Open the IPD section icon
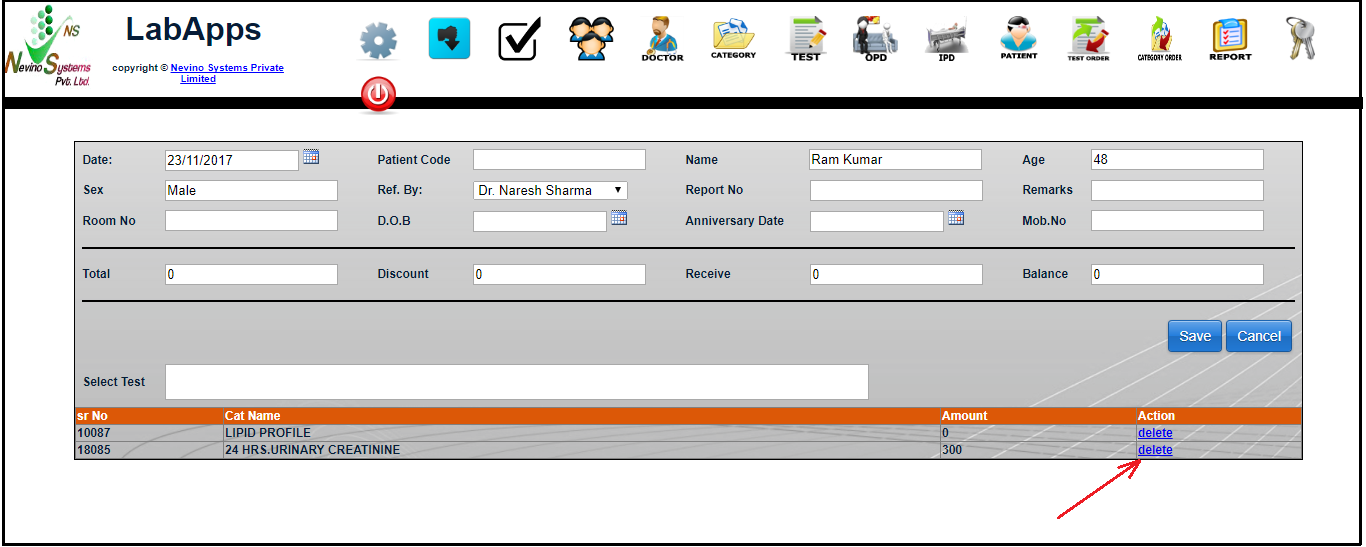This screenshot has width=1366, height=547. [946, 39]
